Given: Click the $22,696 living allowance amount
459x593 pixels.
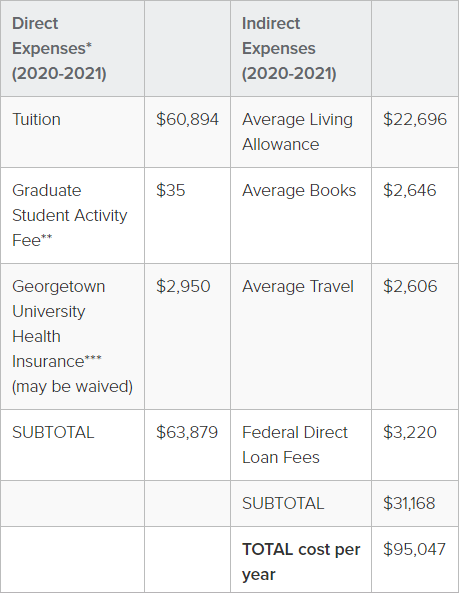Looking at the screenshot, I should coord(415,120).
